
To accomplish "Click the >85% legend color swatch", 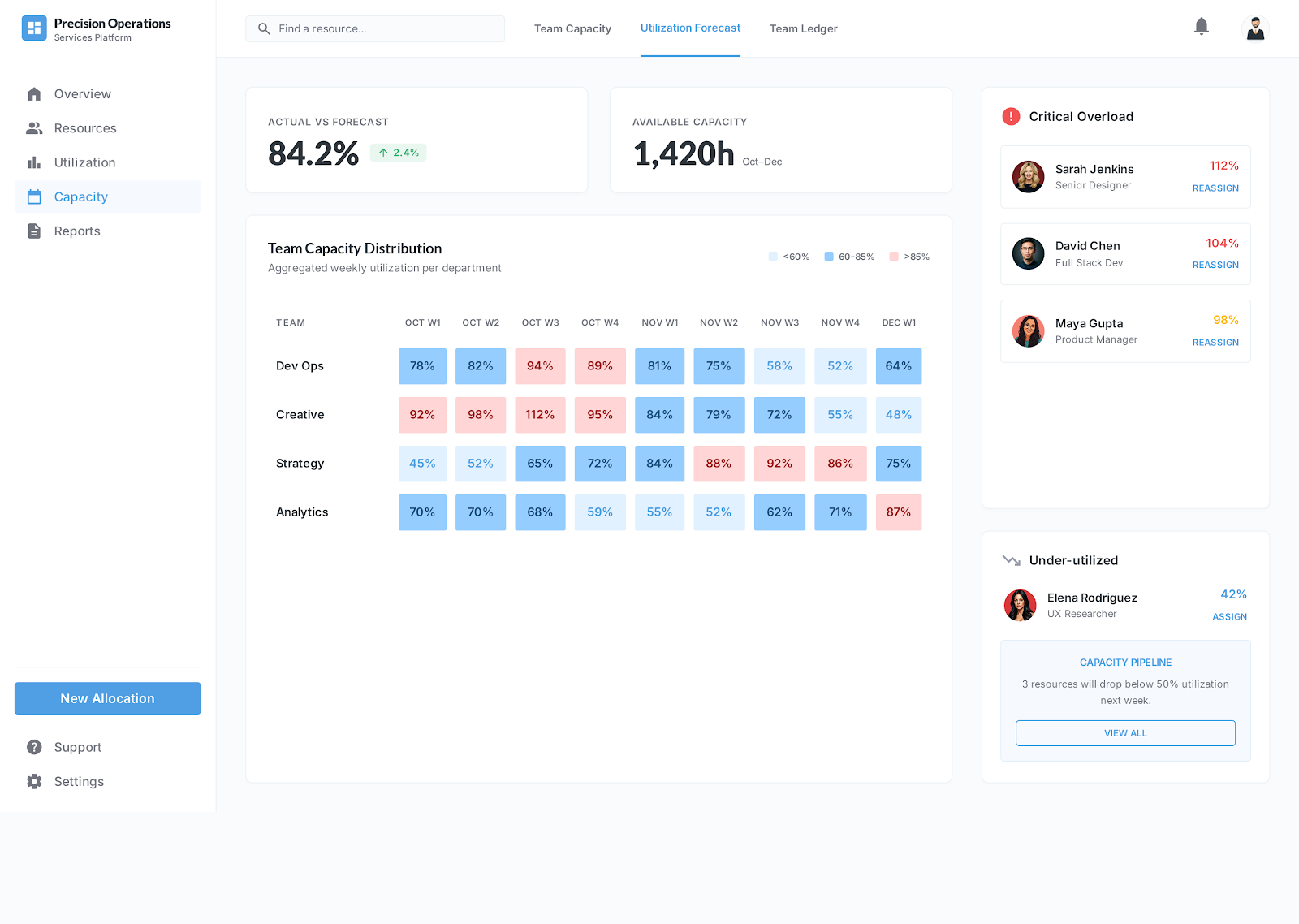I will click(x=894, y=257).
